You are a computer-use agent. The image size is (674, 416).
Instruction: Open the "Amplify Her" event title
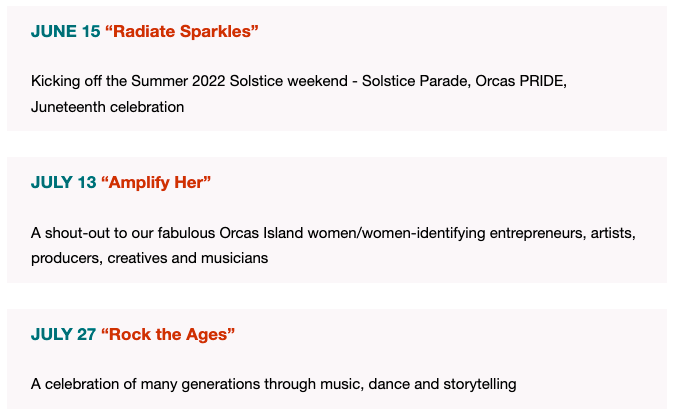(156, 182)
